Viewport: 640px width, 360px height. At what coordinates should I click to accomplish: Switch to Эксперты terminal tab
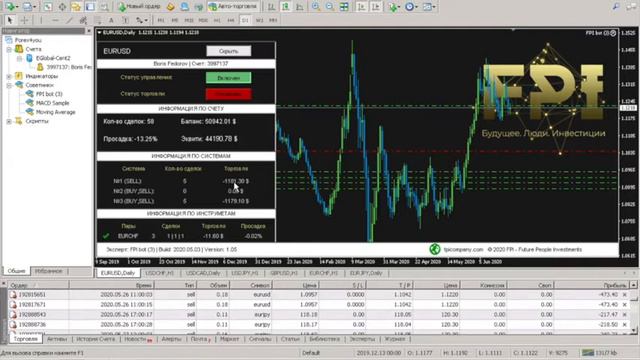point(362,339)
